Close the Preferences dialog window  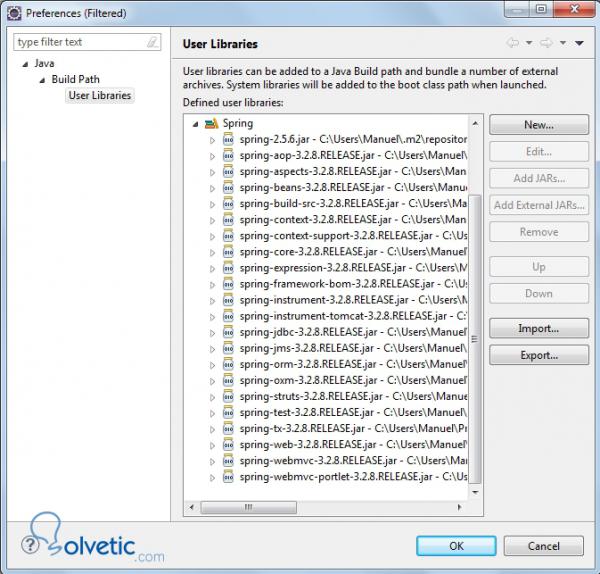pyautogui.click(x=574, y=9)
